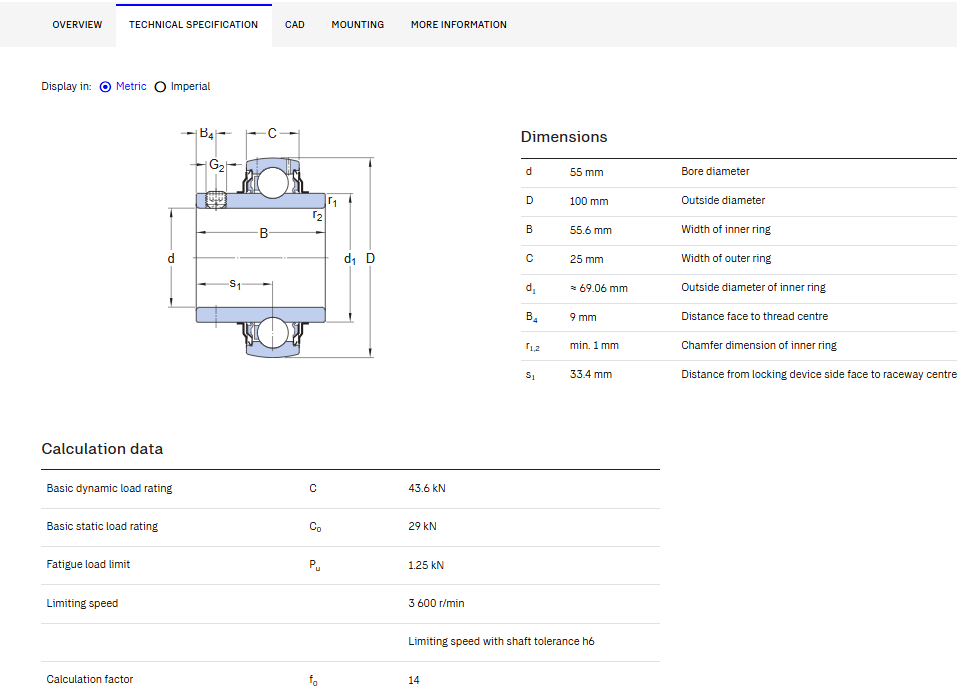Screen dimensions: 957x693
Task: Click the 'Fatigue load limit' label
Action: (88, 565)
